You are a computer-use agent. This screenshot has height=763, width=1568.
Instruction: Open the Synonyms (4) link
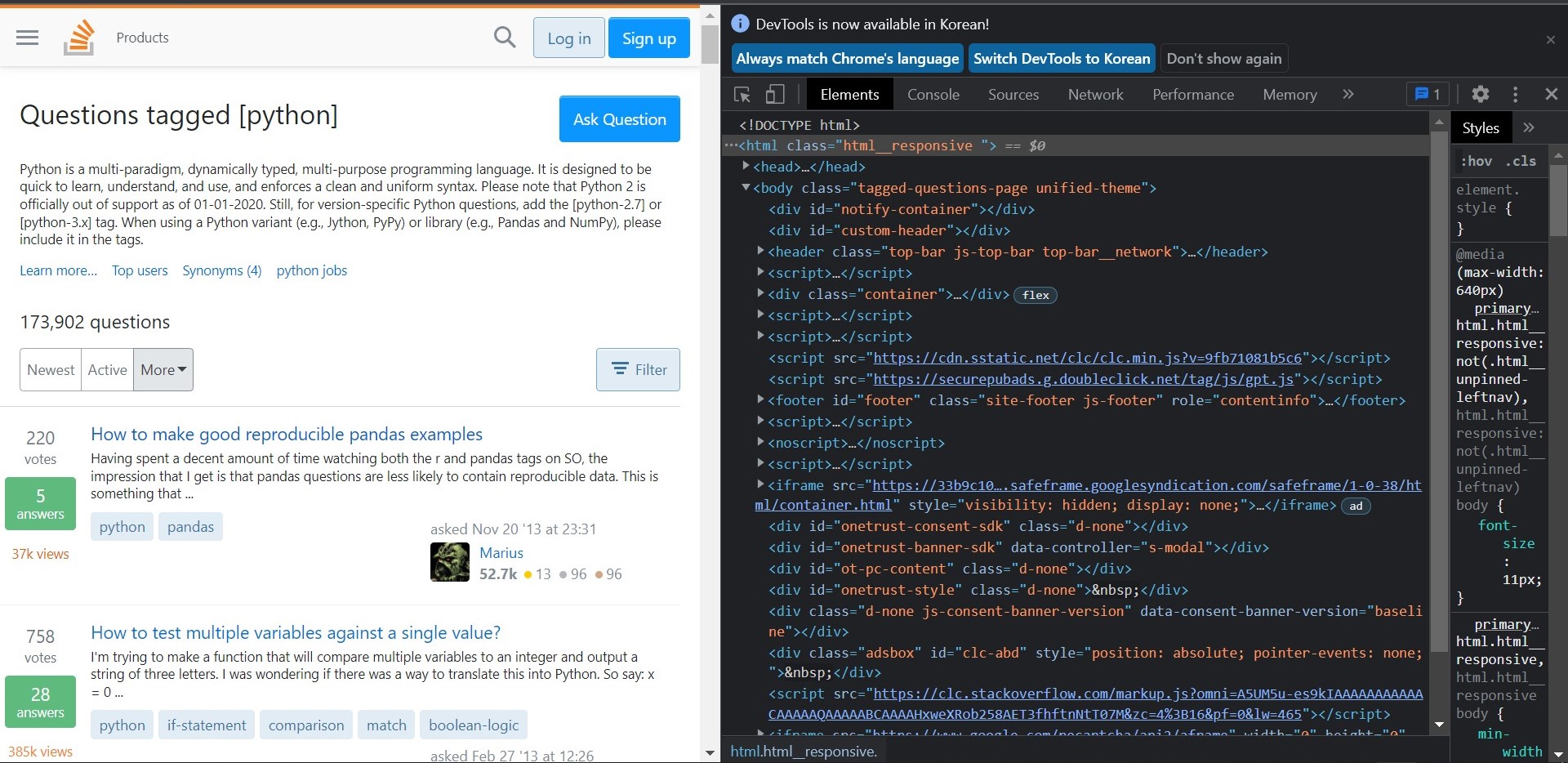click(x=222, y=270)
